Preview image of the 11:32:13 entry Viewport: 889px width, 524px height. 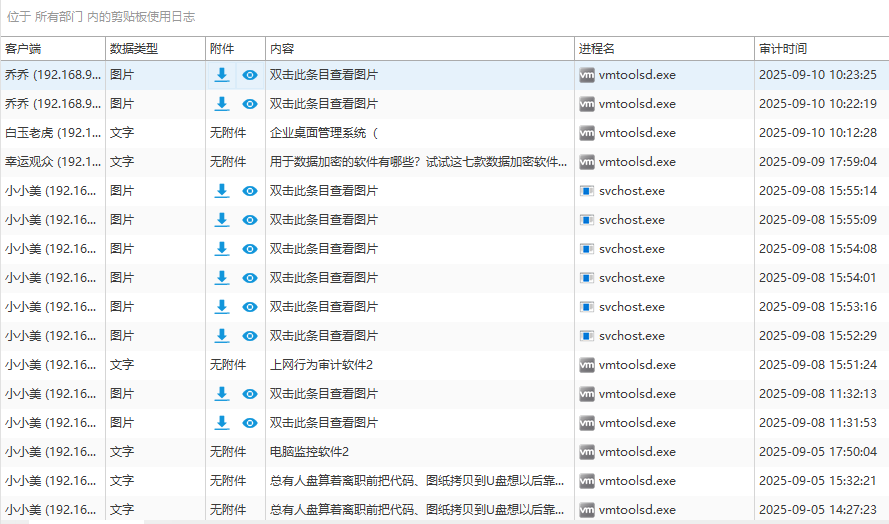[x=250, y=394]
